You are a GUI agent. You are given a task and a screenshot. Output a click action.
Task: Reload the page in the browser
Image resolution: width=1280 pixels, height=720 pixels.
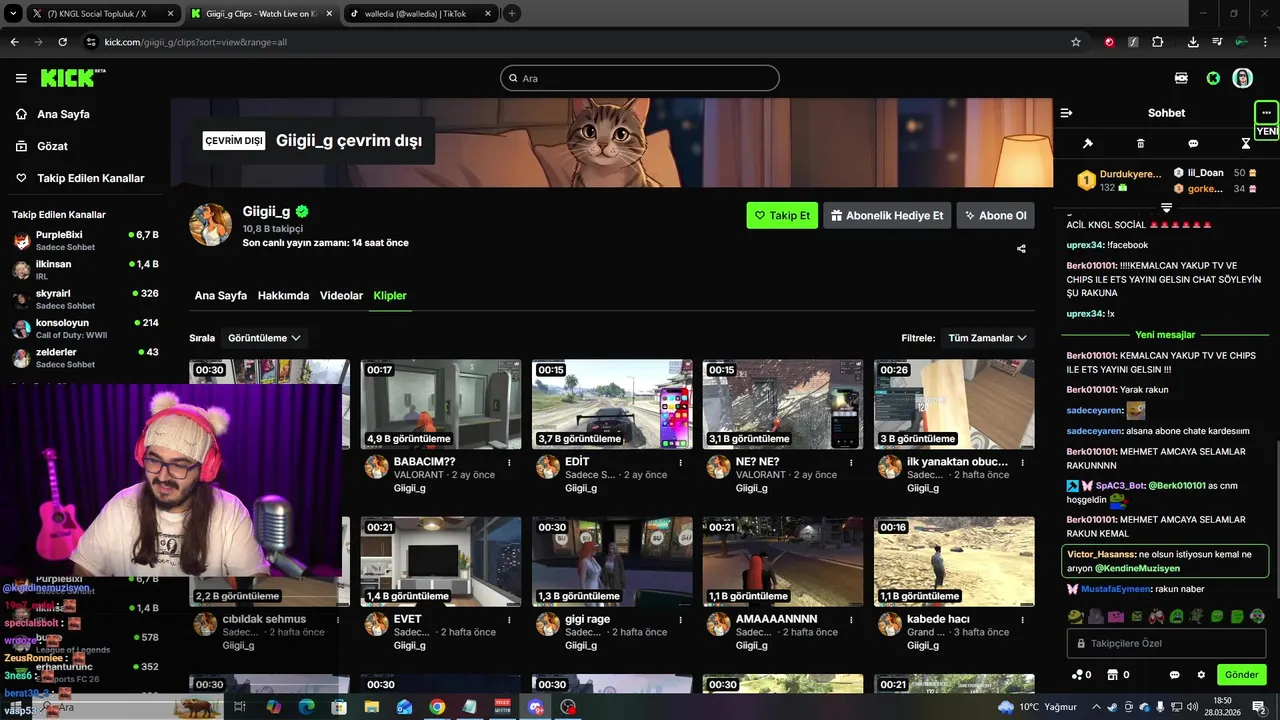[63, 42]
